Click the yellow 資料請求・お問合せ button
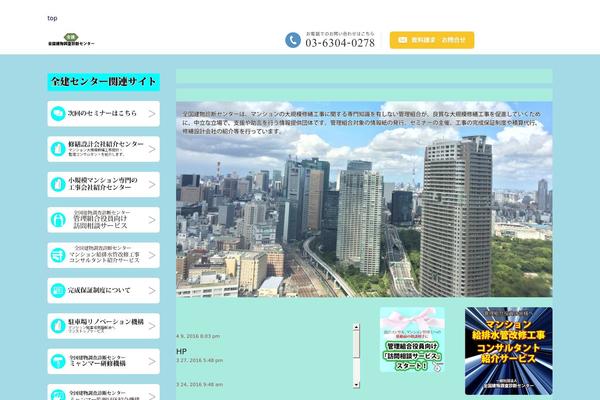This screenshot has width=600, height=400. pyautogui.click(x=432, y=40)
